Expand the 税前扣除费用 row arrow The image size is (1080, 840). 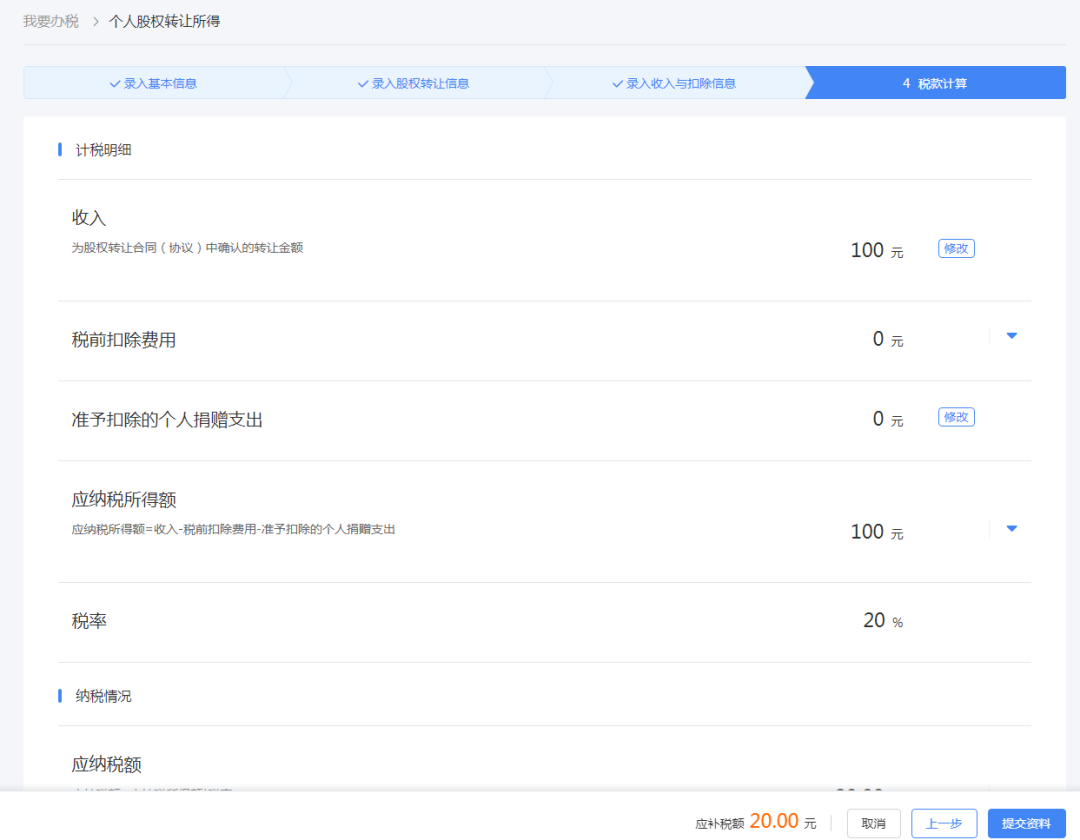(1012, 336)
